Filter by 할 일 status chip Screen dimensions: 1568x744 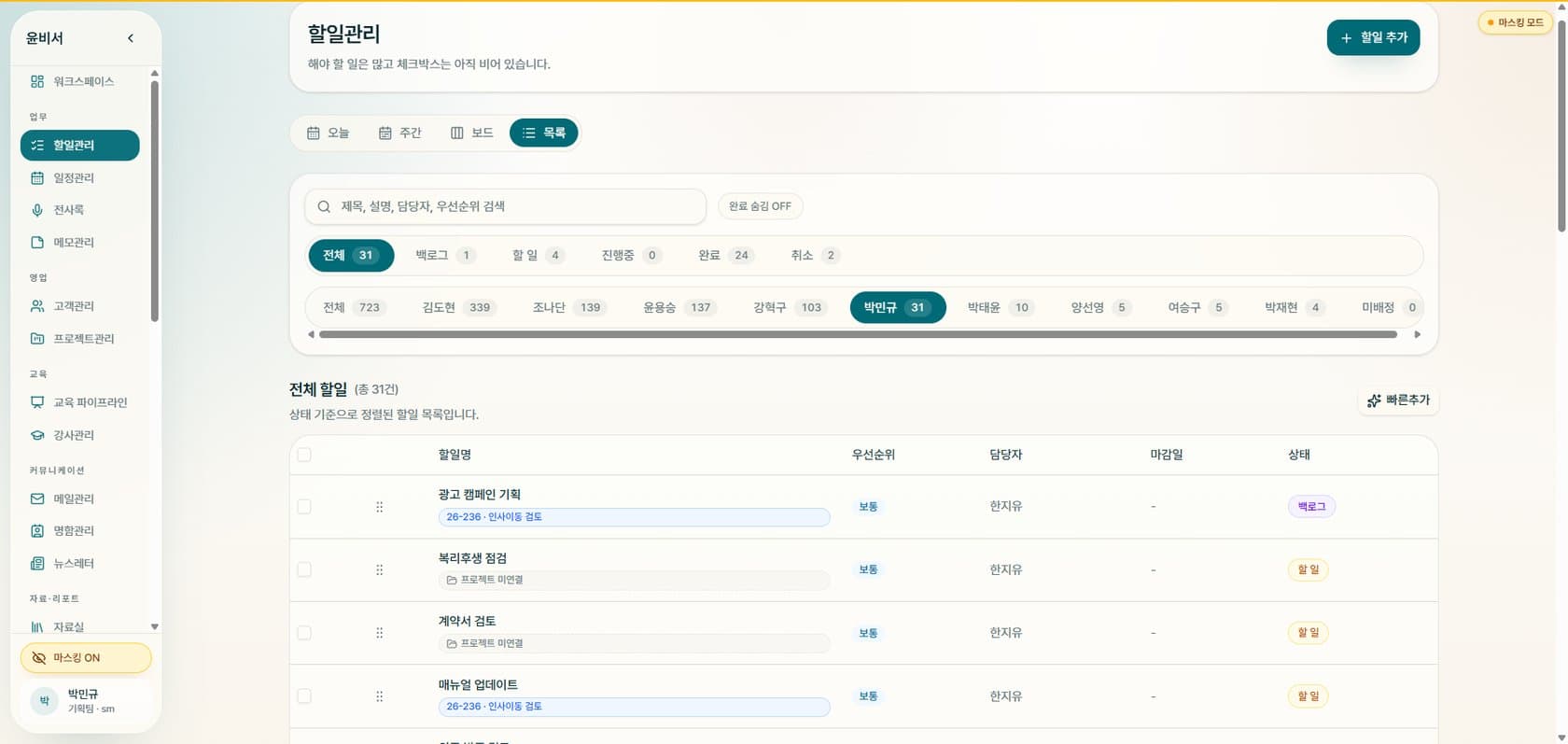[x=539, y=255]
